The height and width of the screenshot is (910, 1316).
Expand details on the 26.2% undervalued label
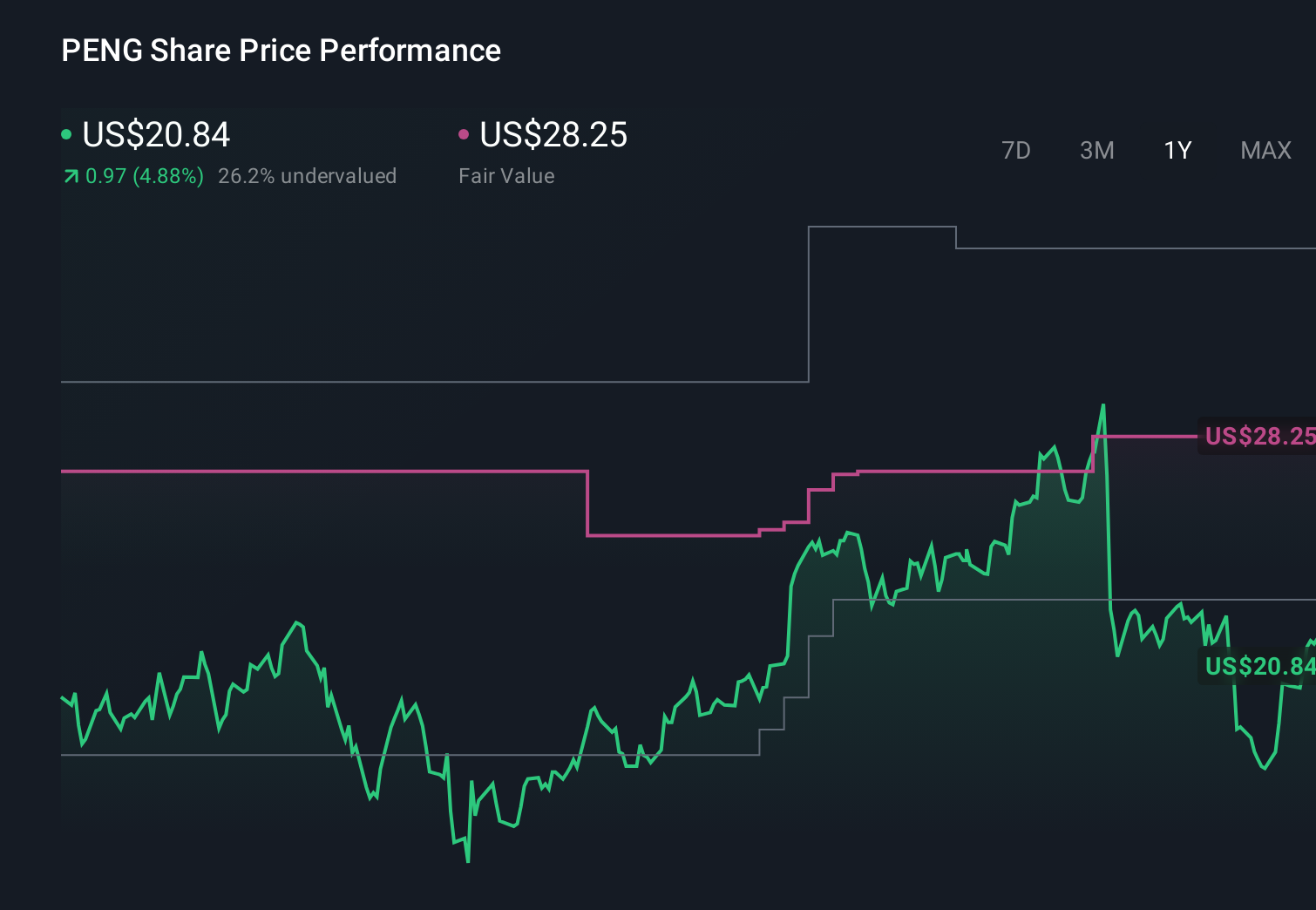pyautogui.click(x=309, y=175)
